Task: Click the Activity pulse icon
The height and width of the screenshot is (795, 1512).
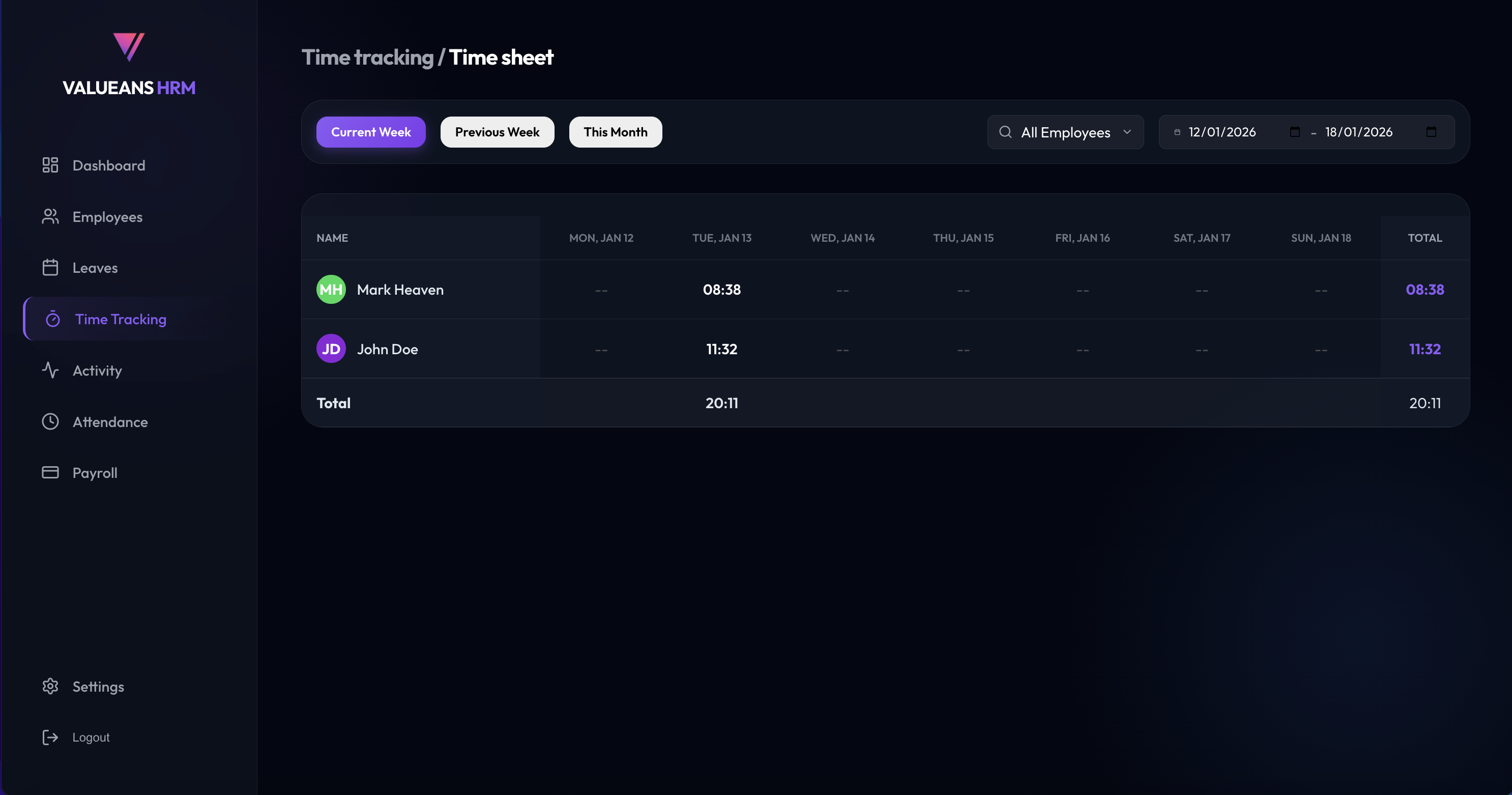Action: 50,371
